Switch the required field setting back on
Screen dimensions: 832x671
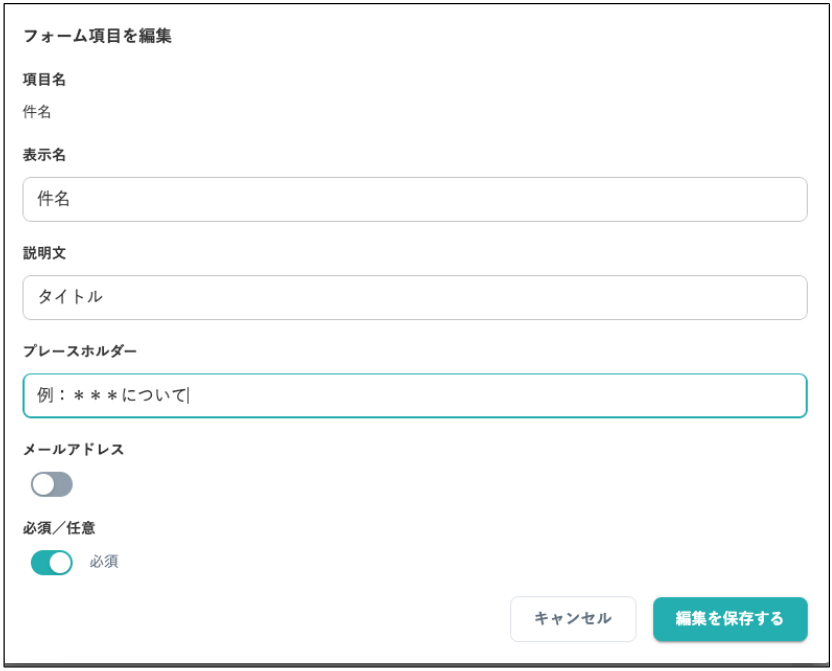tap(51, 562)
